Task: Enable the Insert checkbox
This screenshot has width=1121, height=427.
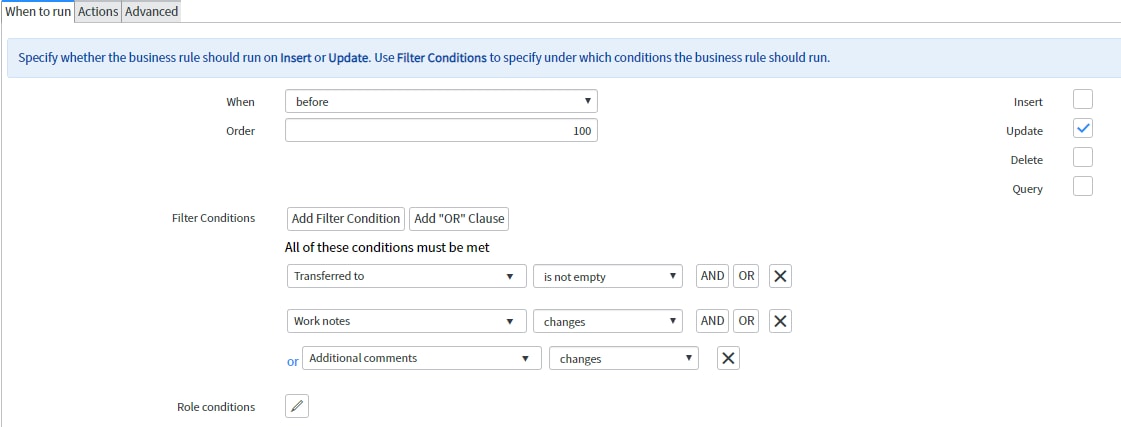Action: [1082, 100]
